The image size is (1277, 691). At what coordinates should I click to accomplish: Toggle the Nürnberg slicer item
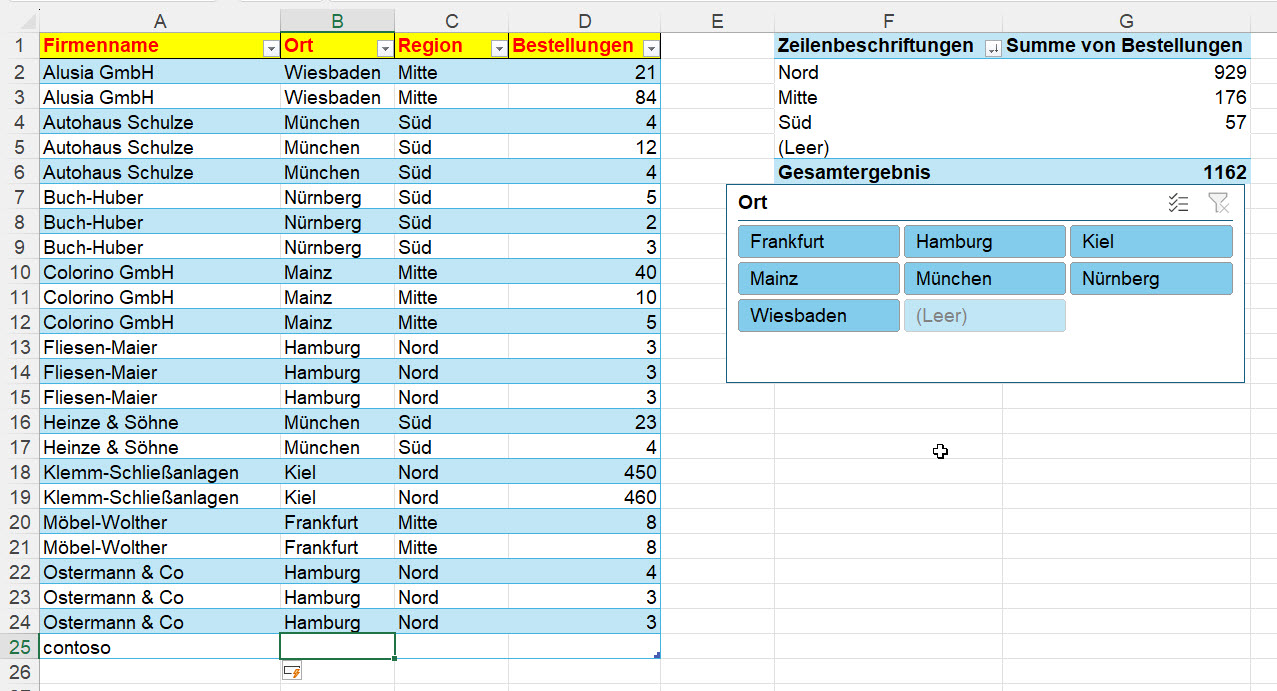pyautogui.click(x=1150, y=279)
